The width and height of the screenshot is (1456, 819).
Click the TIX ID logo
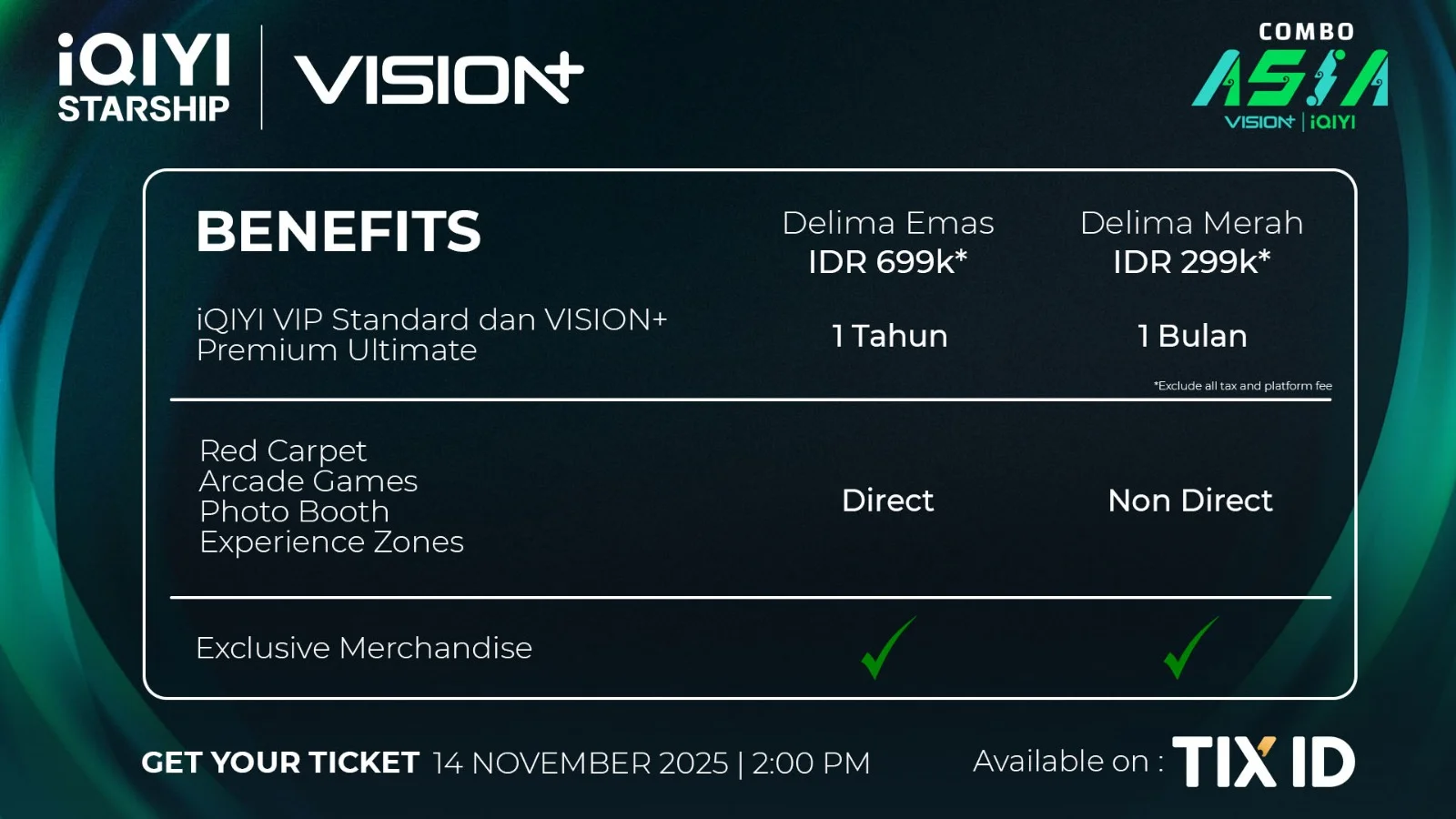click(x=1263, y=762)
